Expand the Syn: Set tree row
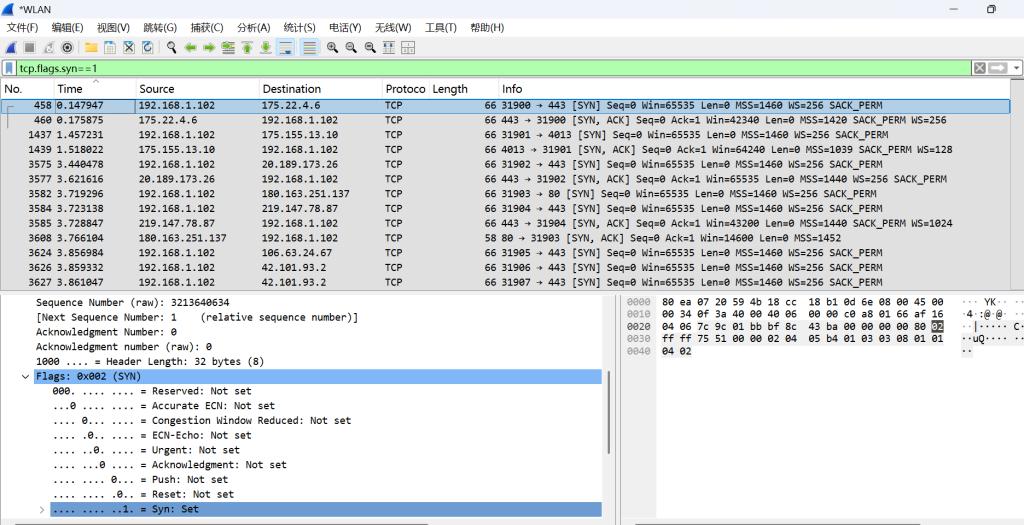This screenshot has height=525, width=1024. click(x=42, y=509)
